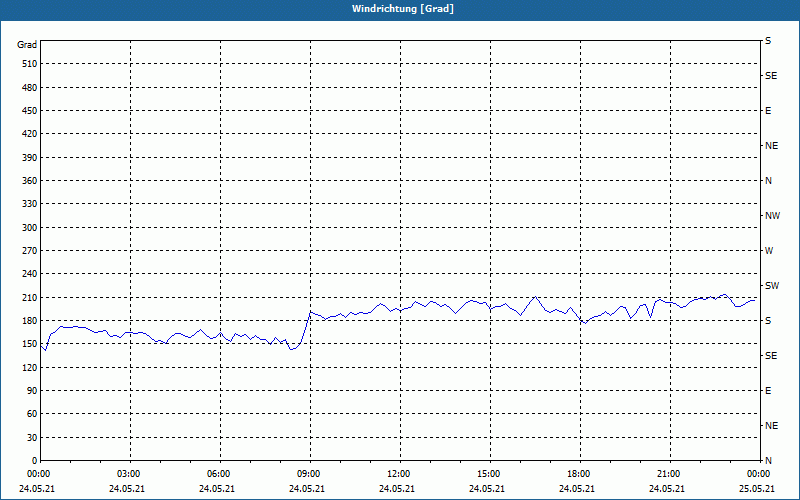
Task: Select the 360 y-axis tick label
Action: pos(30,181)
